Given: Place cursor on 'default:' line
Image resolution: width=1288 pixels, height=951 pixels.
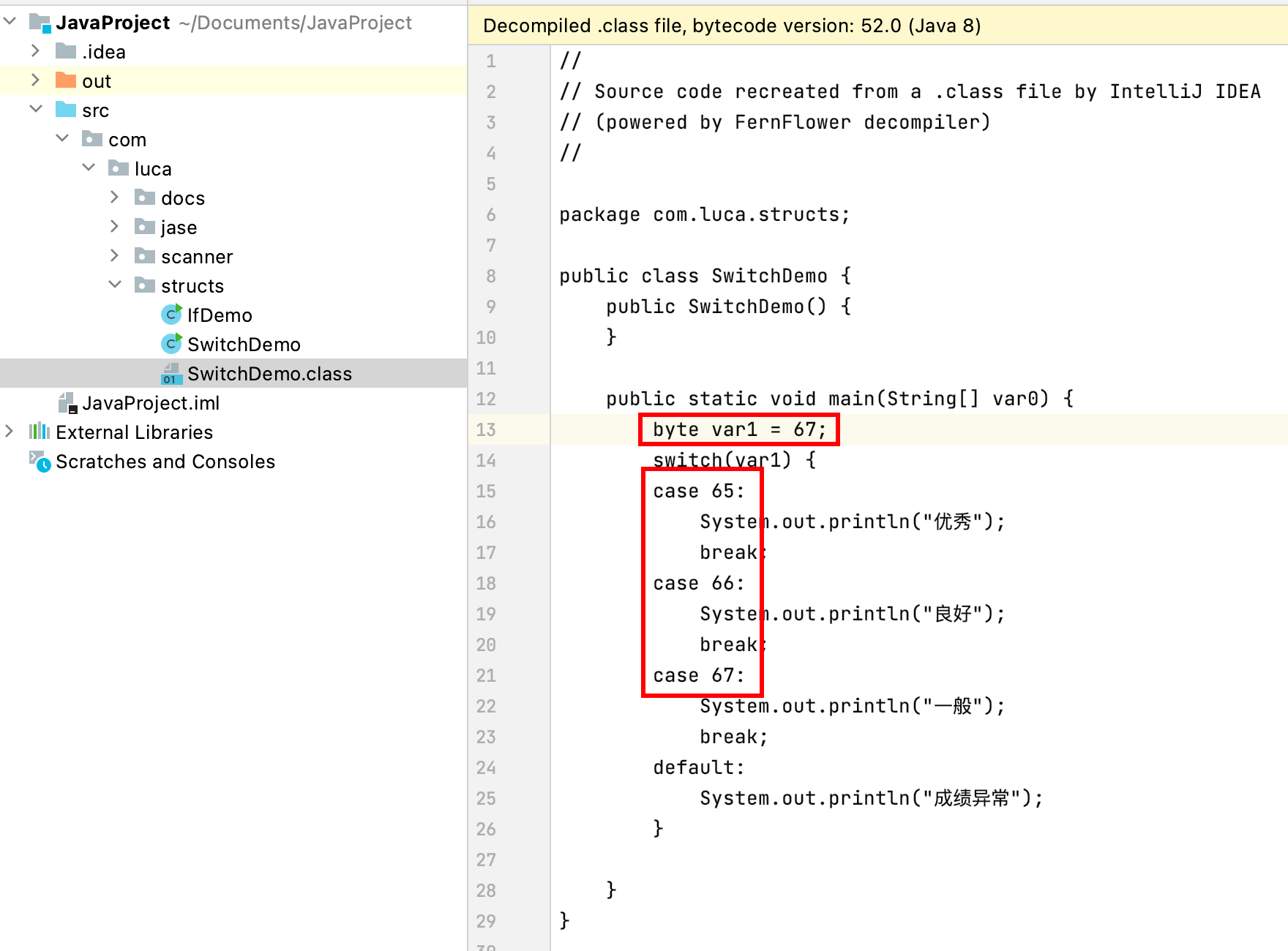Looking at the screenshot, I should 699,767.
